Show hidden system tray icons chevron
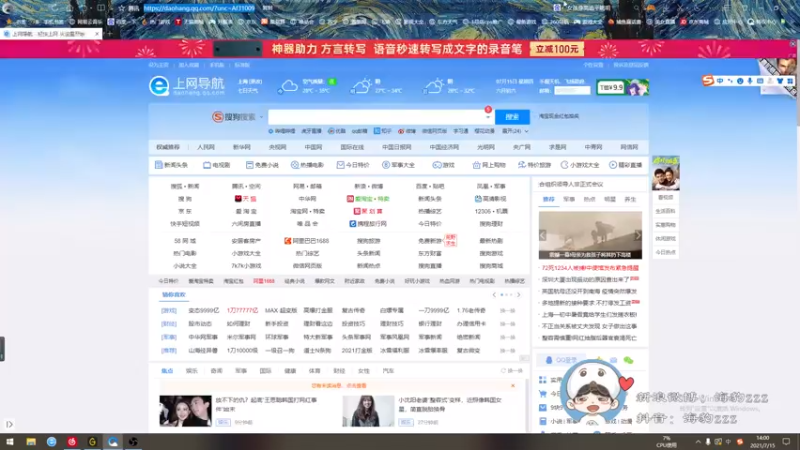 click(x=697, y=442)
